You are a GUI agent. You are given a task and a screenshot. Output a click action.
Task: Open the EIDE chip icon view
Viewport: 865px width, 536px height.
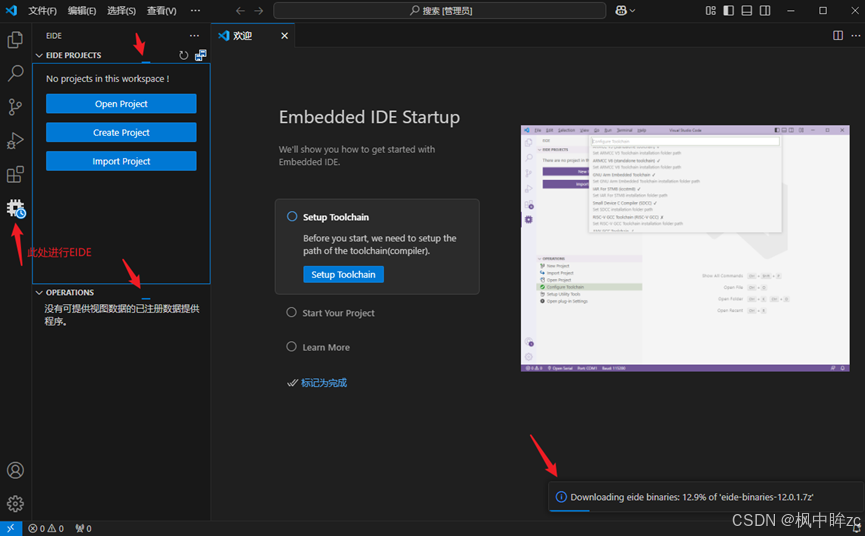pyautogui.click(x=15, y=208)
